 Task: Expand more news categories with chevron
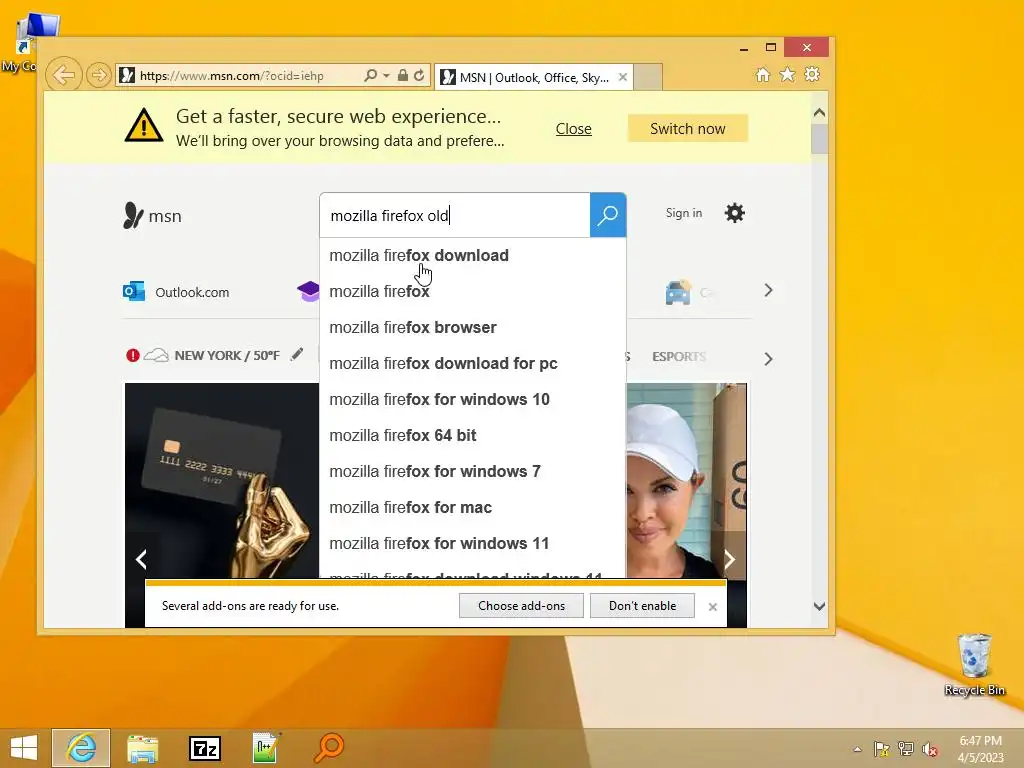coord(768,359)
